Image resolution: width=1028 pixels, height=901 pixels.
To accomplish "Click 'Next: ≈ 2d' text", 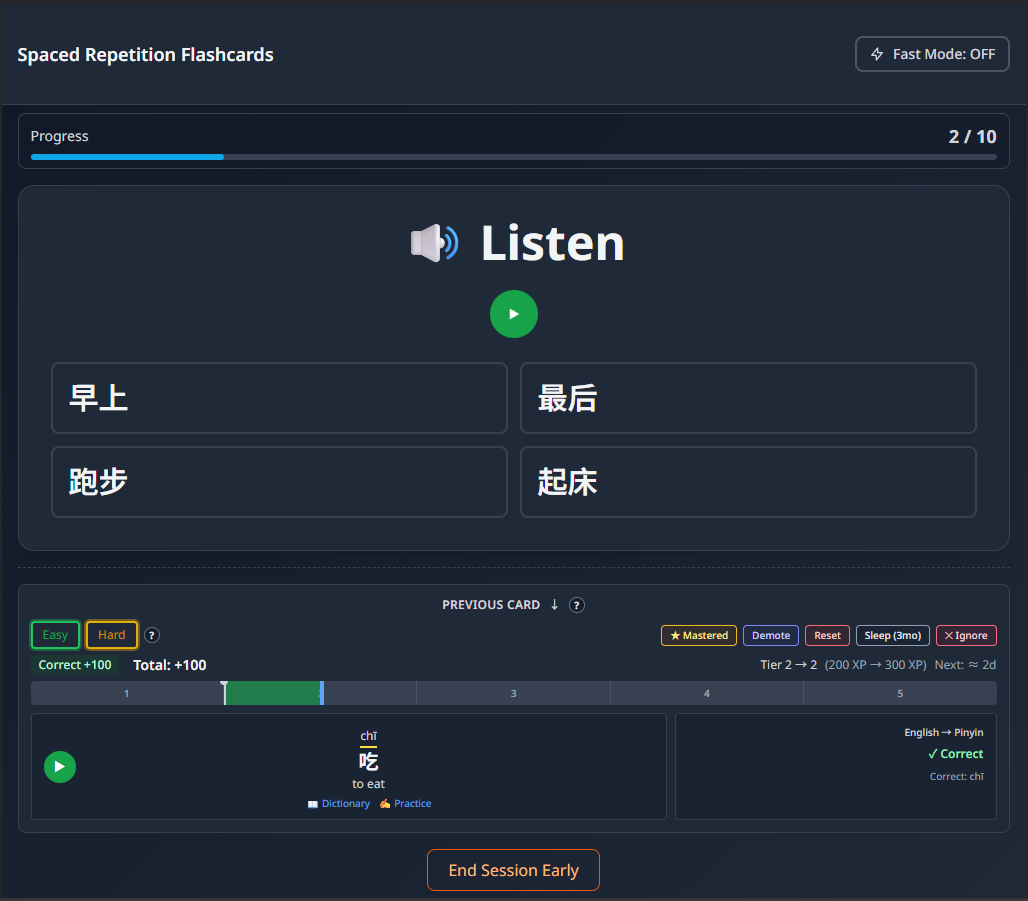I will click(x=965, y=665).
